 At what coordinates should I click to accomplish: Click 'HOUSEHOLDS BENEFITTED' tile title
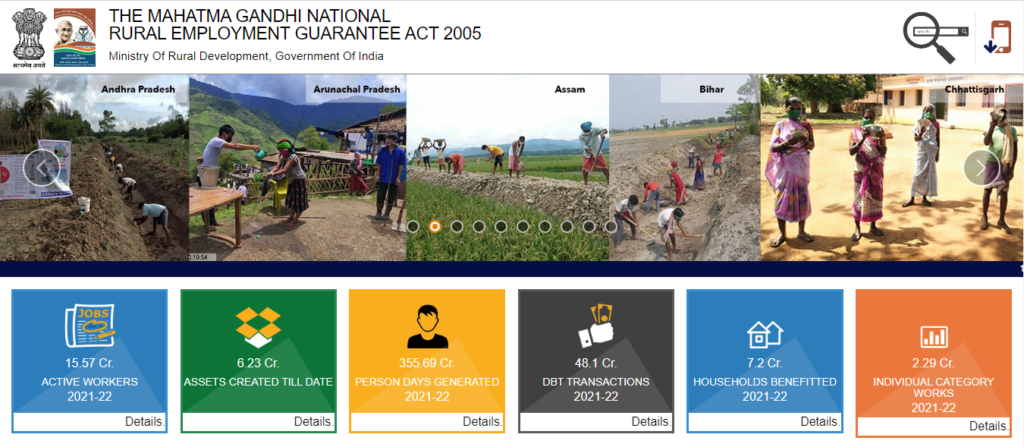point(765,382)
